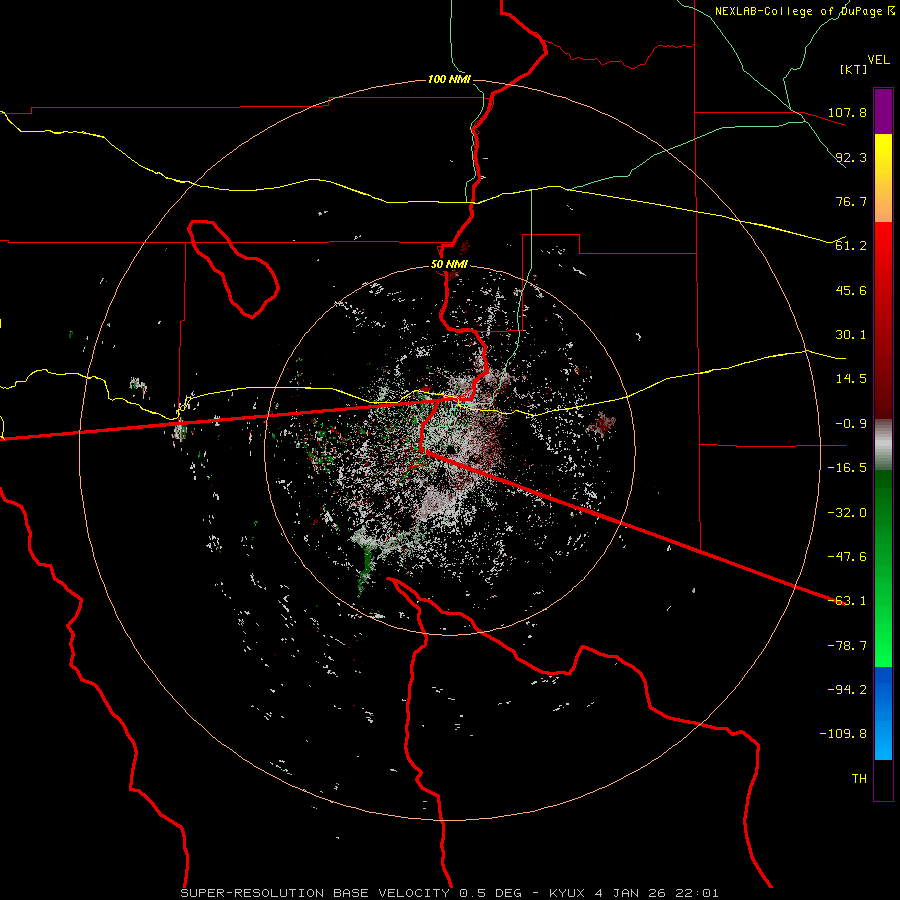
Task: Select the 76.7 velocity legend value
Action: pos(851,201)
